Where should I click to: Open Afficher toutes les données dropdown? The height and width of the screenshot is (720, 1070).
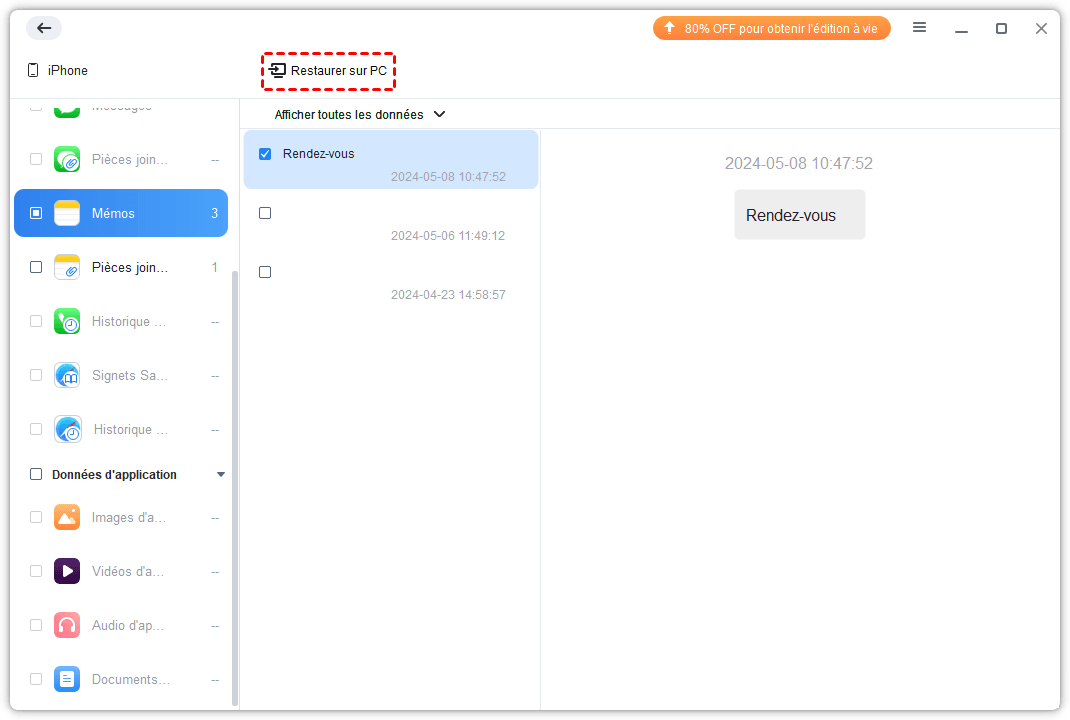[x=360, y=115]
